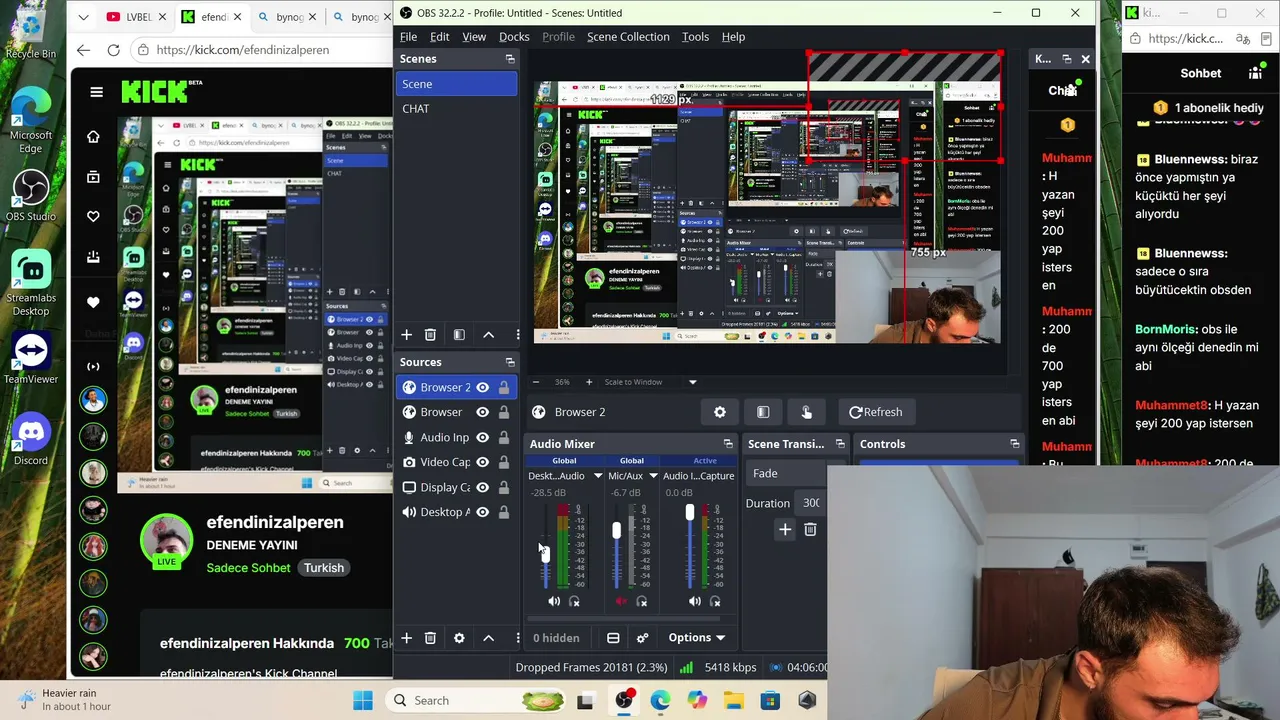Screen dimensions: 1280x720
Task: Hide the Display Capture source
Action: point(482,487)
